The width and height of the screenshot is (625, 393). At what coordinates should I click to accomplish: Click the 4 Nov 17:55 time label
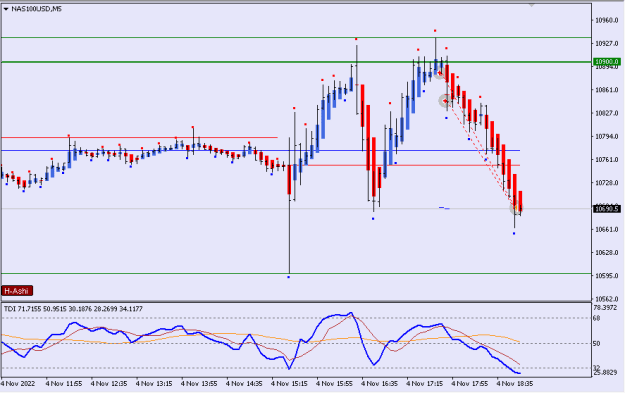[469, 384]
